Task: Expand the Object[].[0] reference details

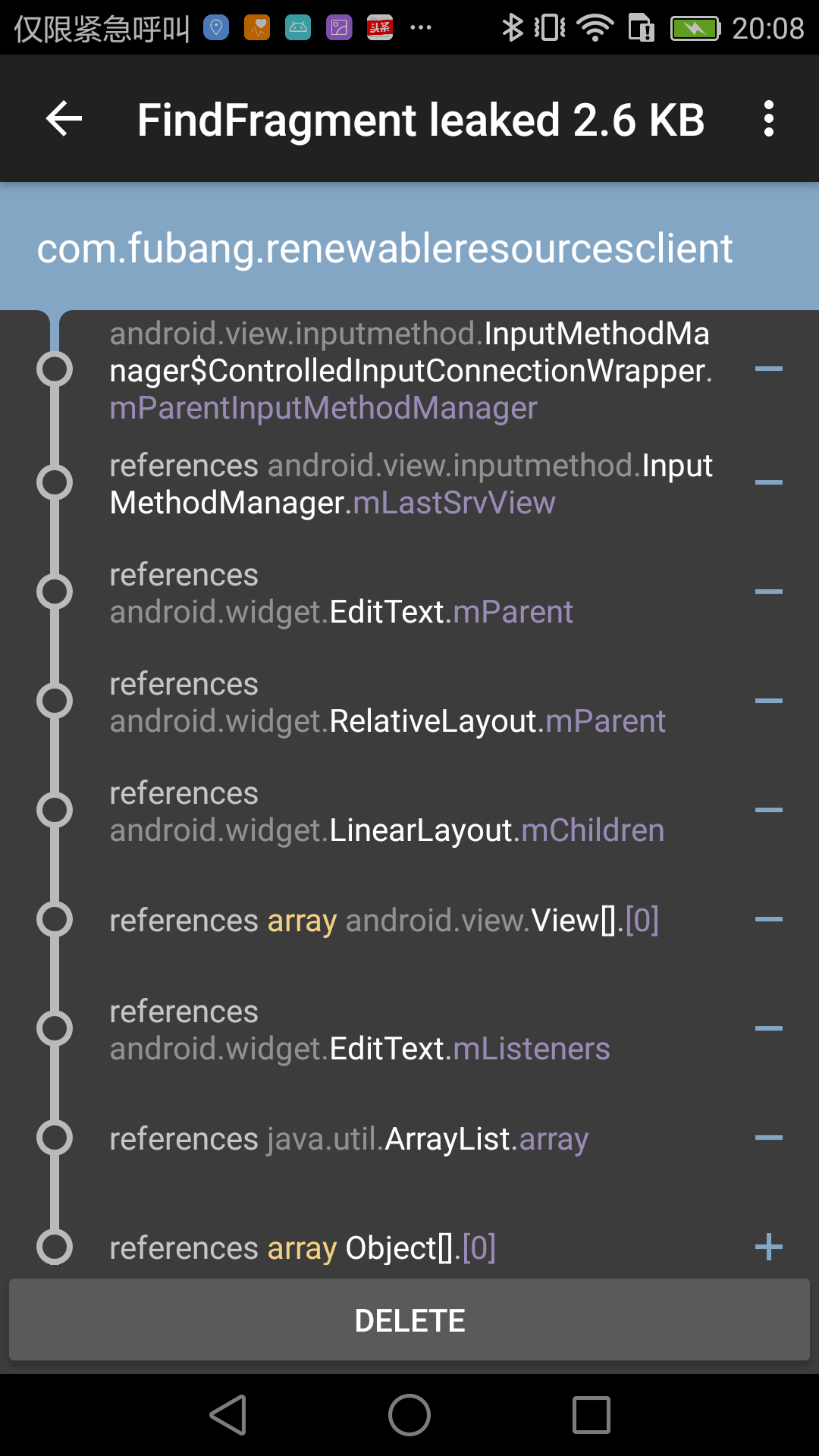Action: [770, 1247]
